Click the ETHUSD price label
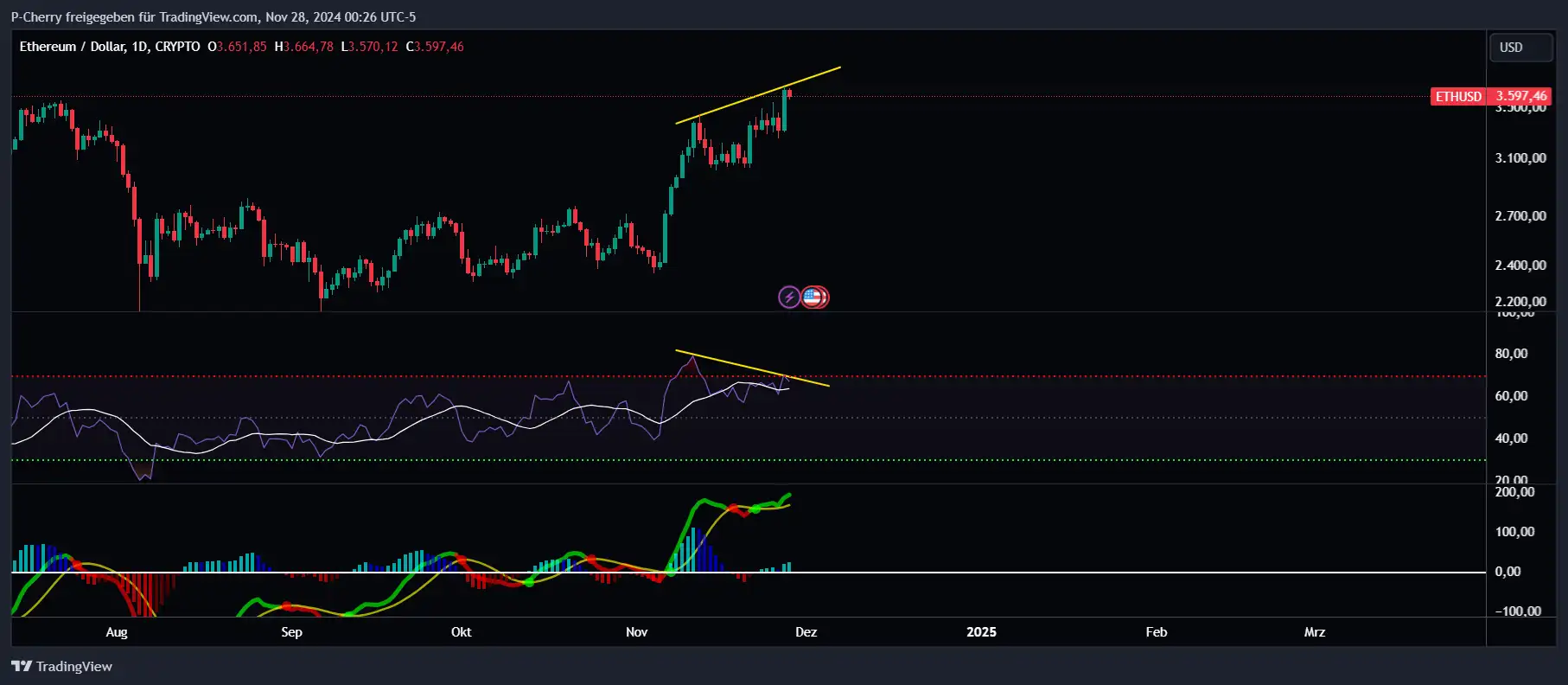 pos(1458,96)
